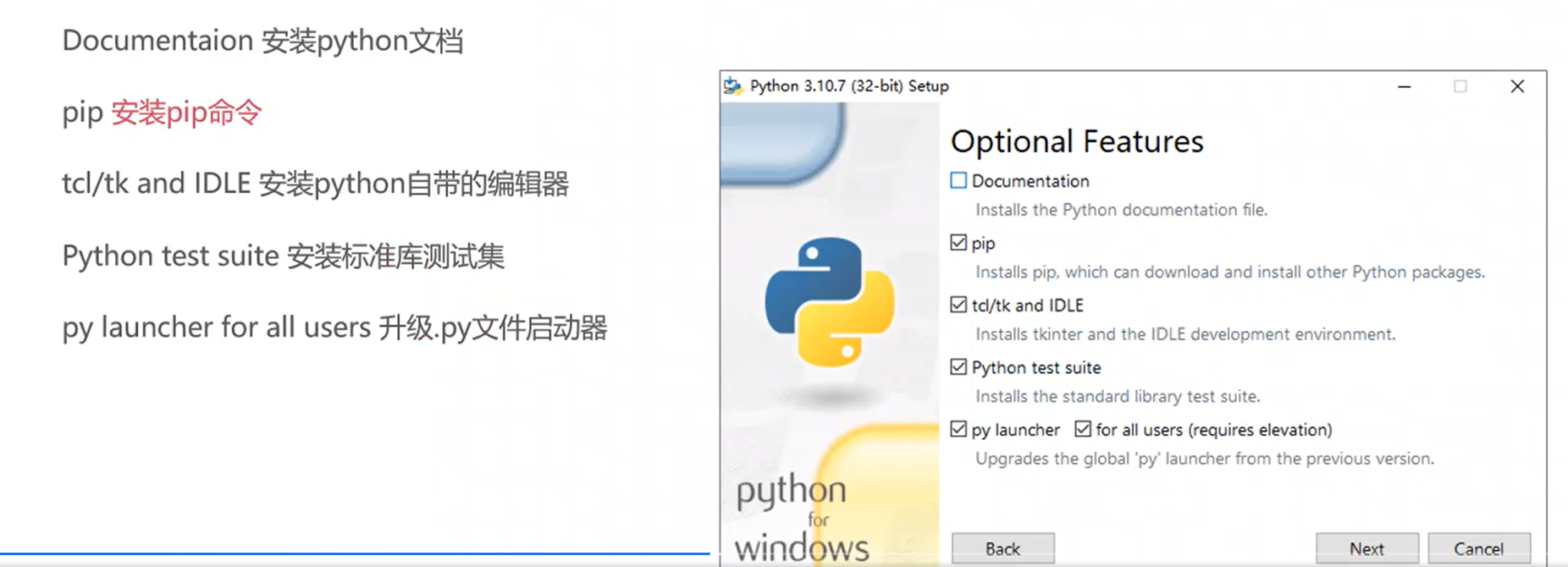Click 'Installs the Python documentation file.' text
Viewport: 1568px width, 567px height.
click(1121, 210)
